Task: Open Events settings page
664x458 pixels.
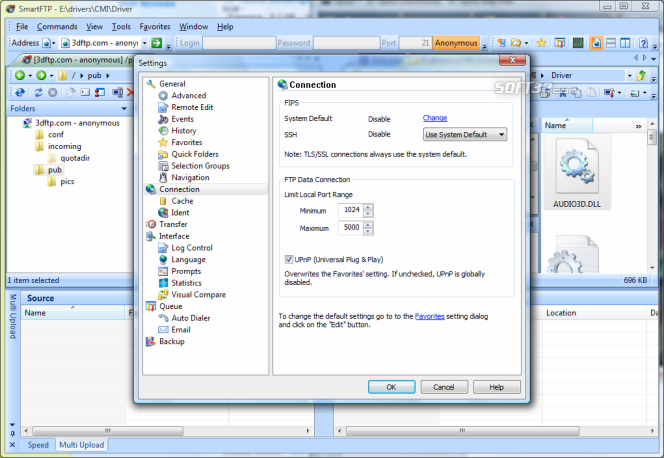Action: point(182,119)
